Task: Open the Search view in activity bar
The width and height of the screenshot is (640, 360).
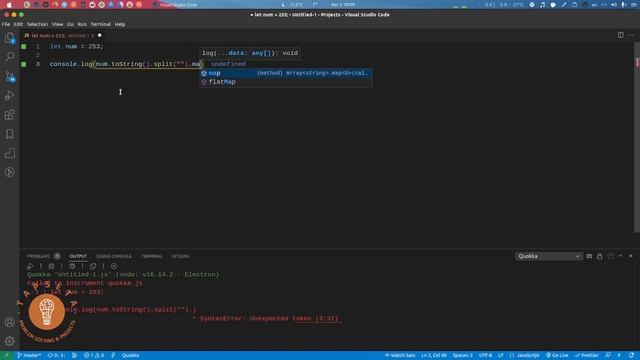Action: 9,56
